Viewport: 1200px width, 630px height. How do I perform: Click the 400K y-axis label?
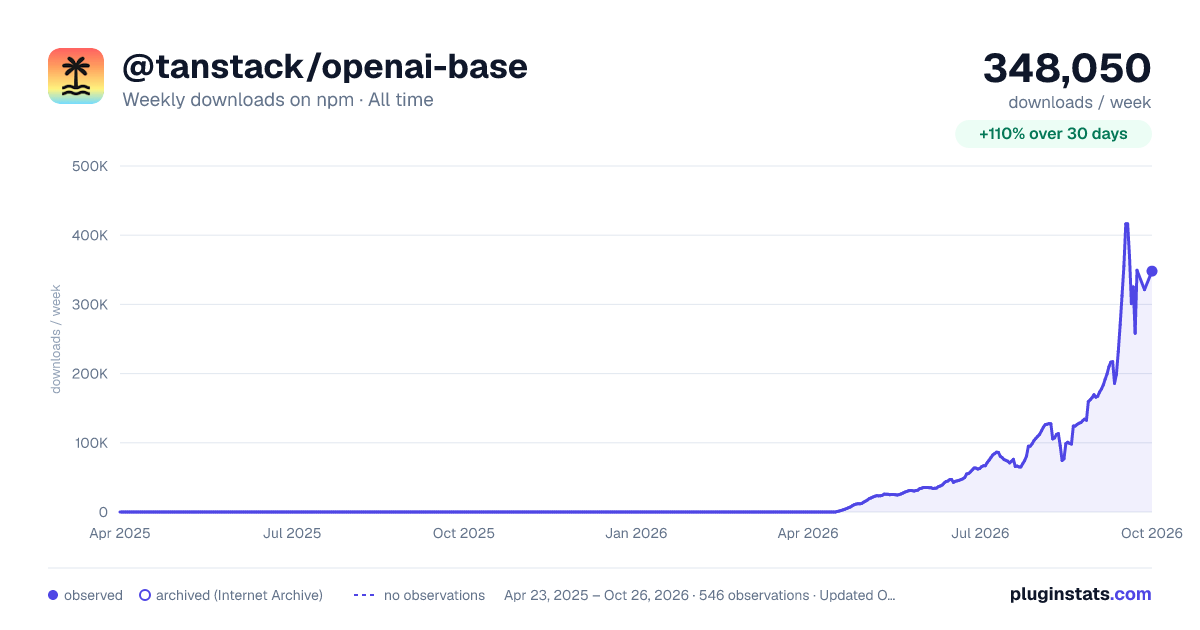(x=90, y=235)
